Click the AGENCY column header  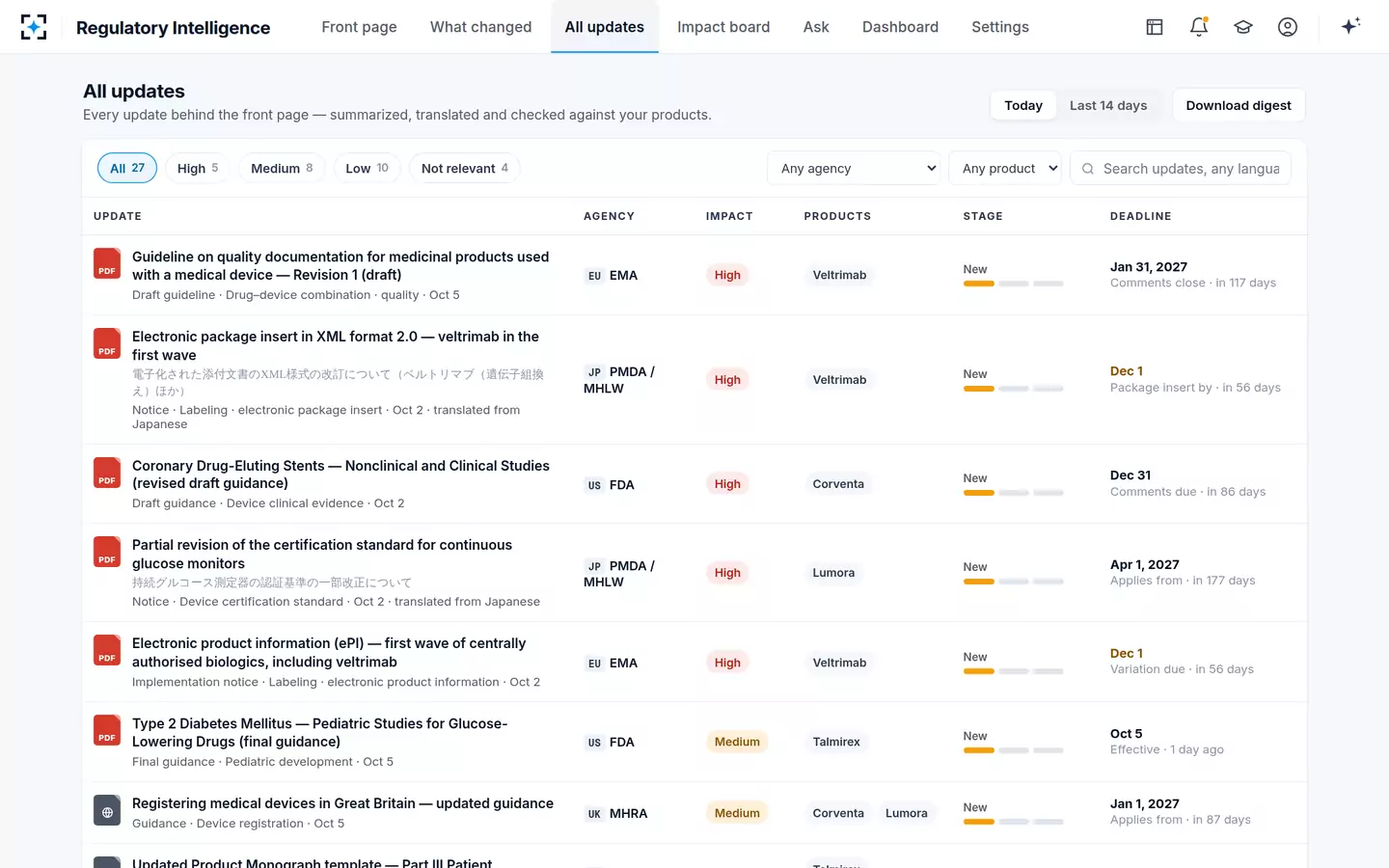[x=609, y=216]
